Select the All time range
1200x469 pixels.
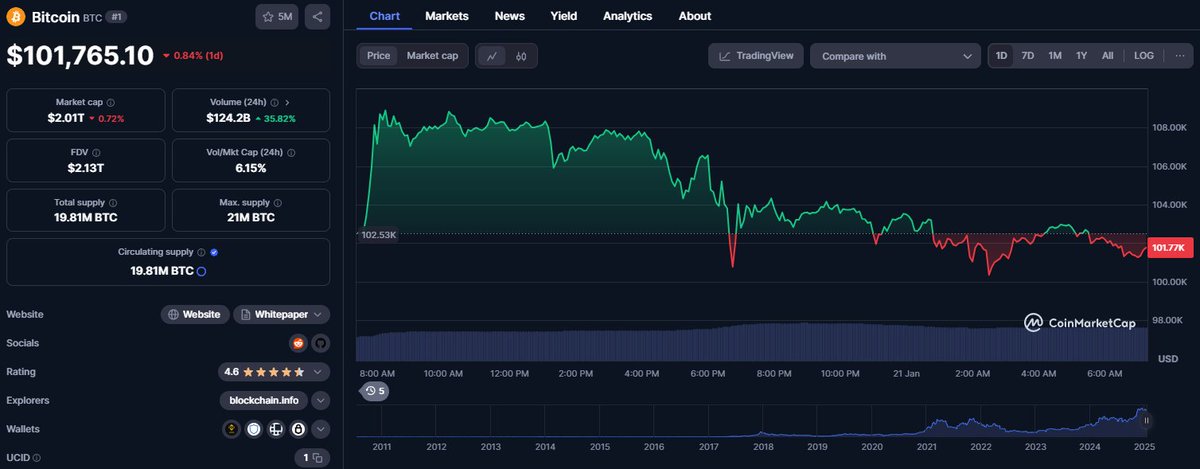coord(1107,56)
